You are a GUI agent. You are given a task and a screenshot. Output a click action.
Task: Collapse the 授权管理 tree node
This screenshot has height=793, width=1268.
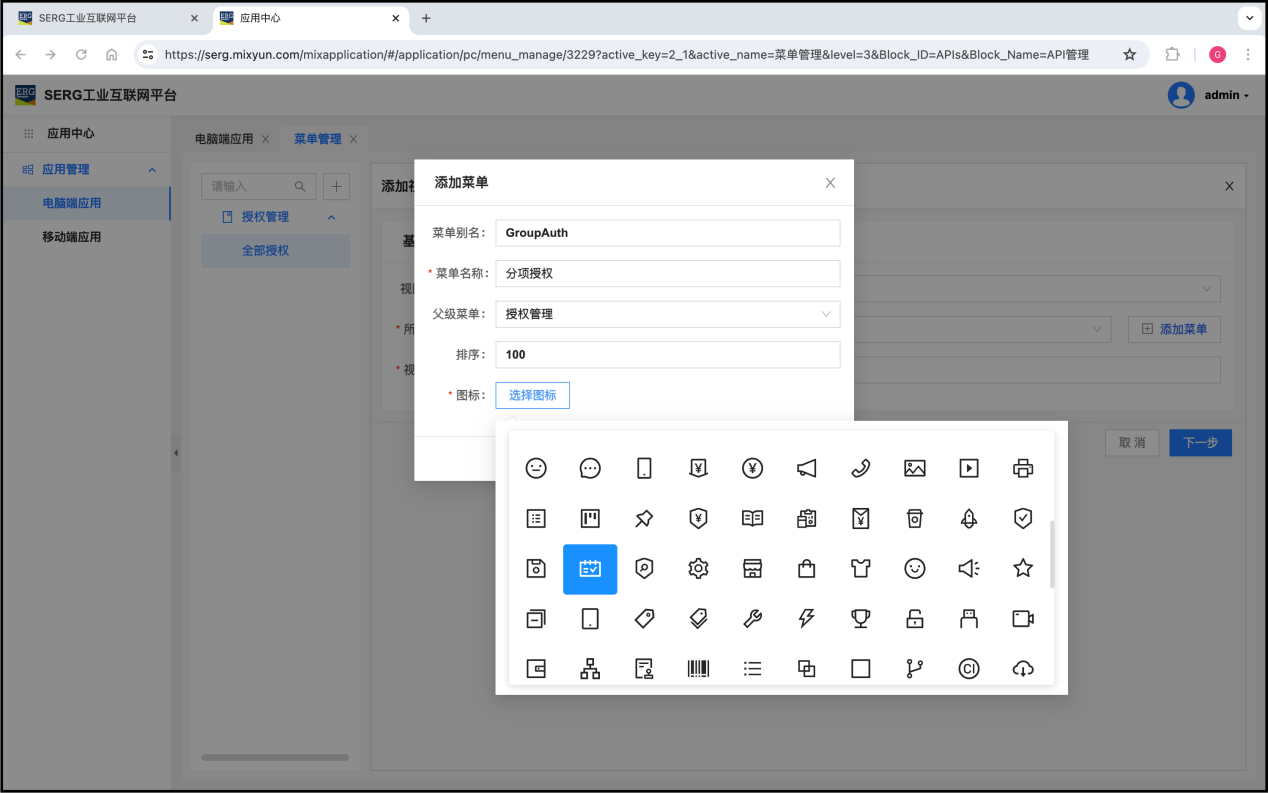332,217
